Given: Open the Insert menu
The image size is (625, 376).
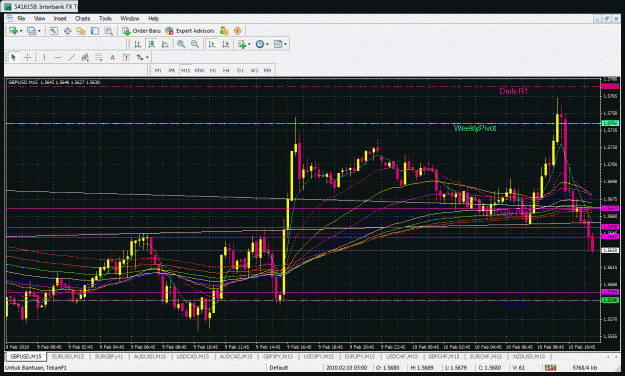Looking at the screenshot, I should tap(60, 18).
